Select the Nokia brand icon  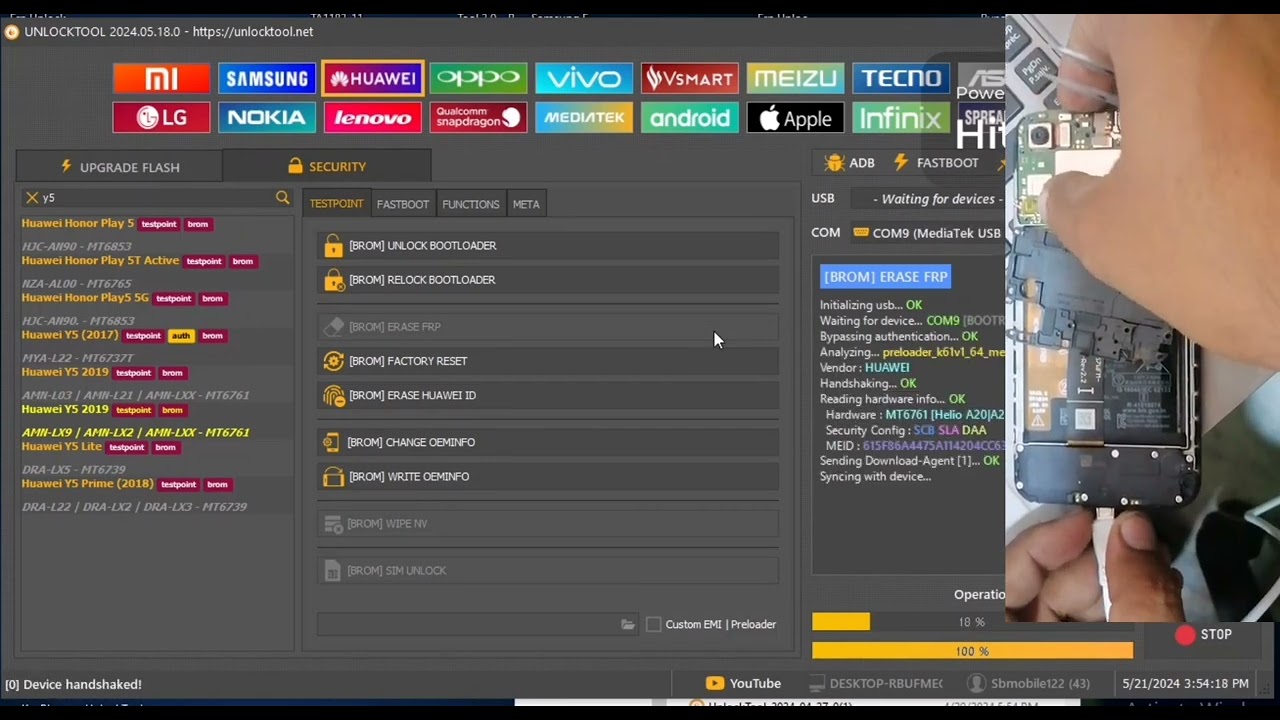coord(267,118)
